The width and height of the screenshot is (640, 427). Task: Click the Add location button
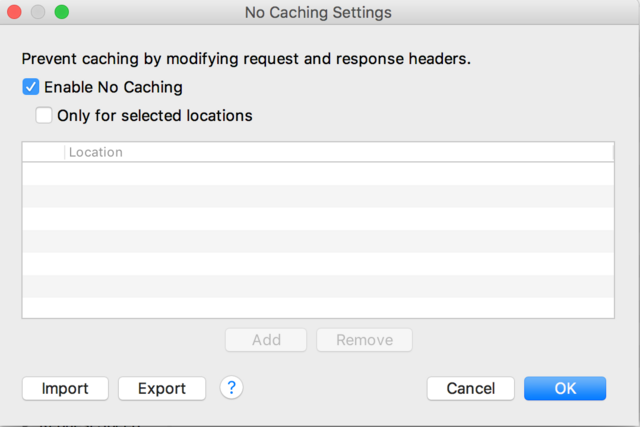coord(266,340)
